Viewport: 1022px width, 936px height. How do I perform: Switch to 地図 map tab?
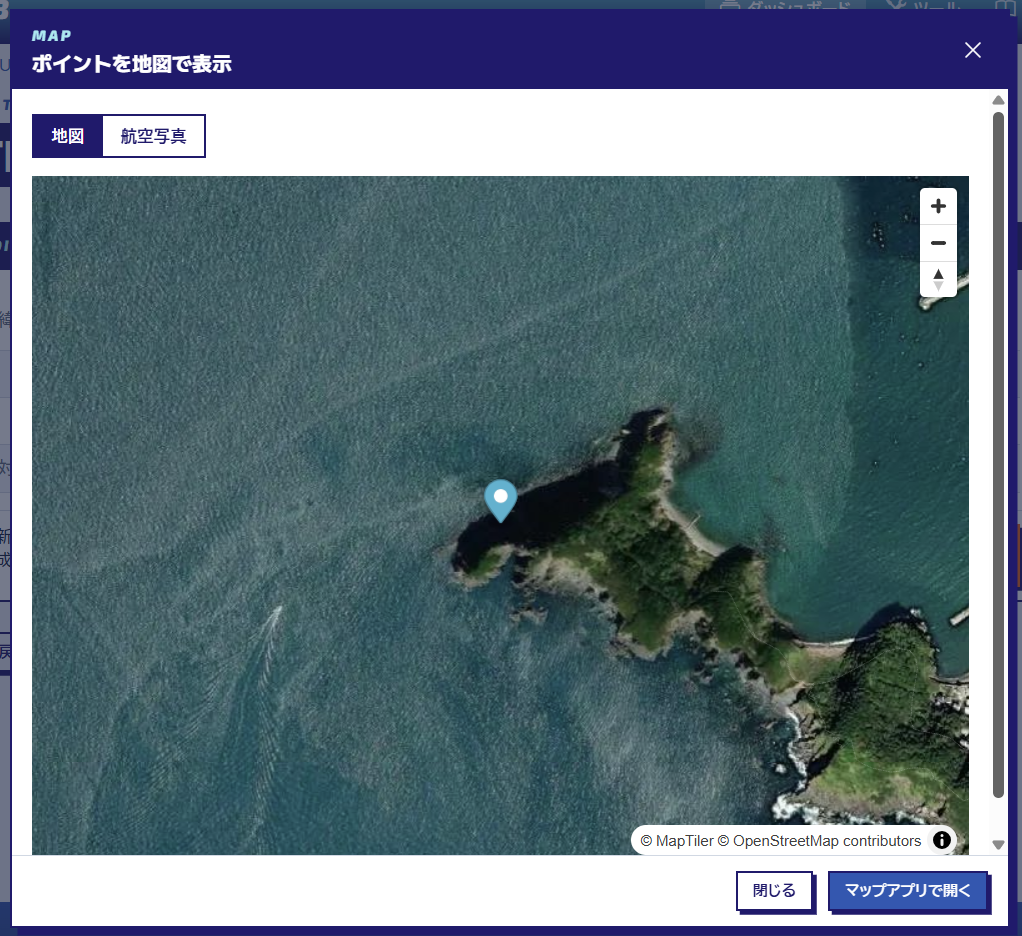tap(68, 136)
